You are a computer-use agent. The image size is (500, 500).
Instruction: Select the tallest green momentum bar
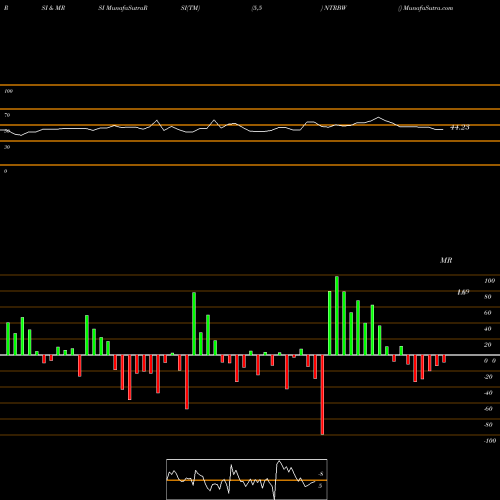click(x=337, y=315)
